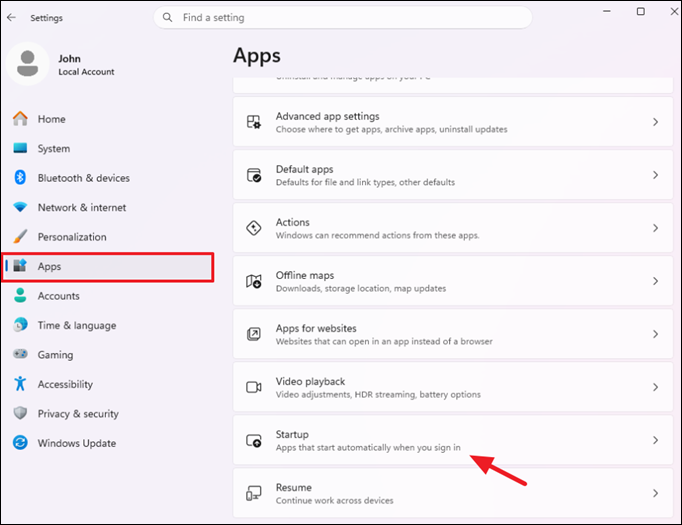Select Network & internet

click(x=108, y=207)
